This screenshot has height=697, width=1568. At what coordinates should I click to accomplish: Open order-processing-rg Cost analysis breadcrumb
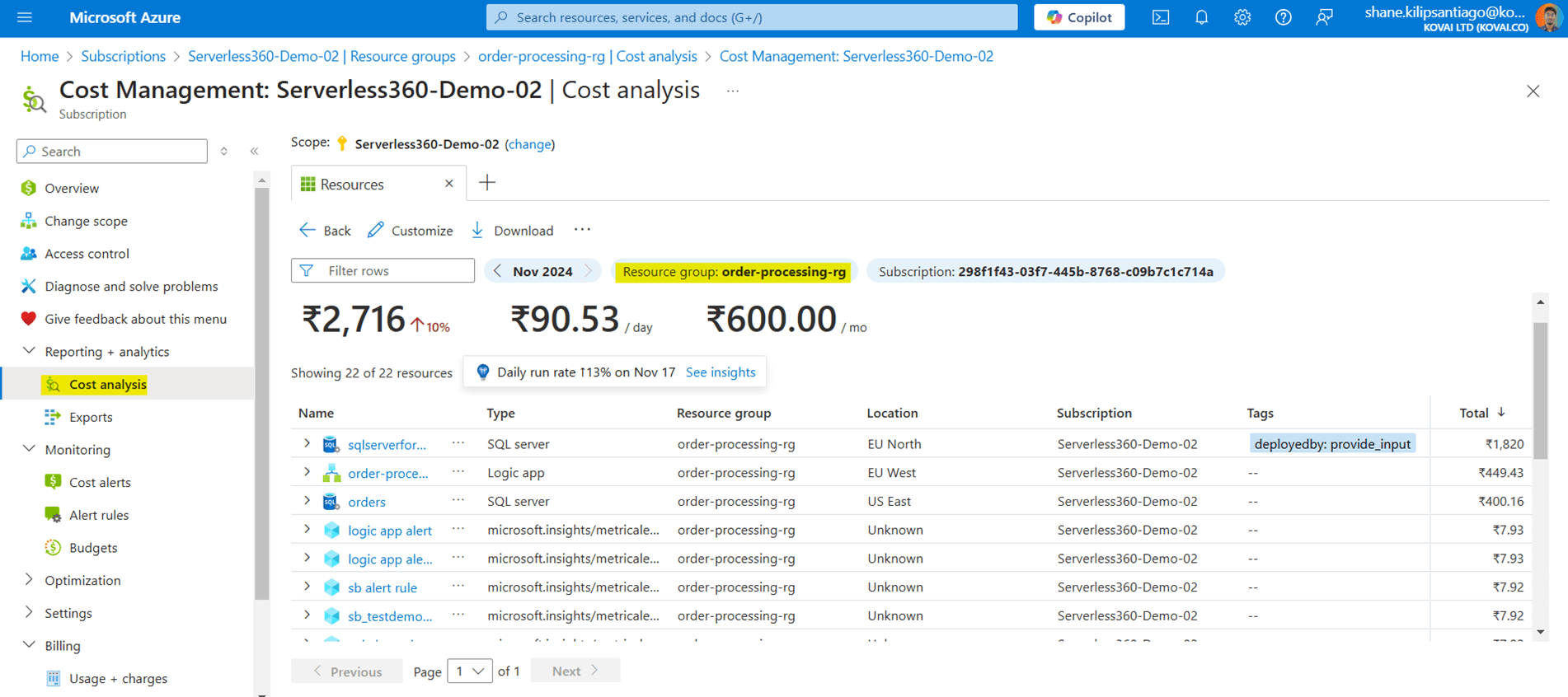pos(587,56)
